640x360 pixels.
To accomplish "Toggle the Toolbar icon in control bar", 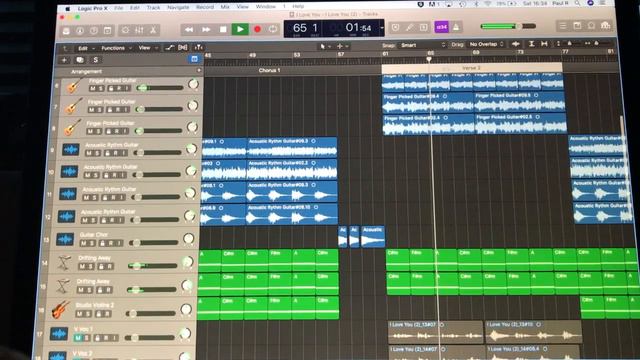I will 107,31.
